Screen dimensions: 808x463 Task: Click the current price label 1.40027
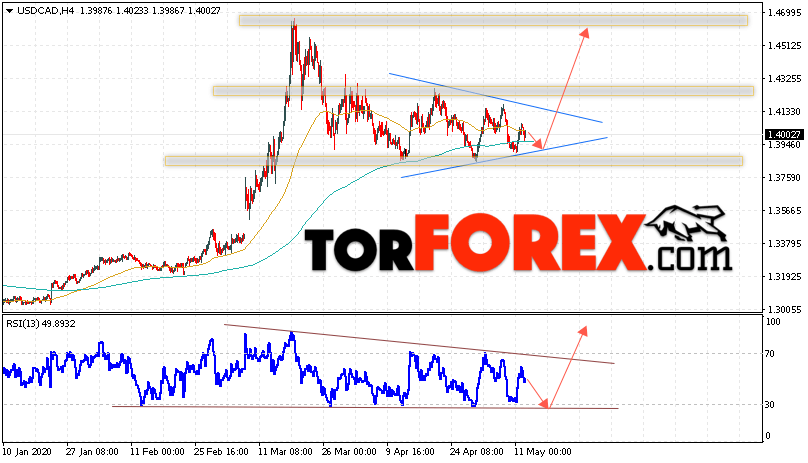(784, 135)
